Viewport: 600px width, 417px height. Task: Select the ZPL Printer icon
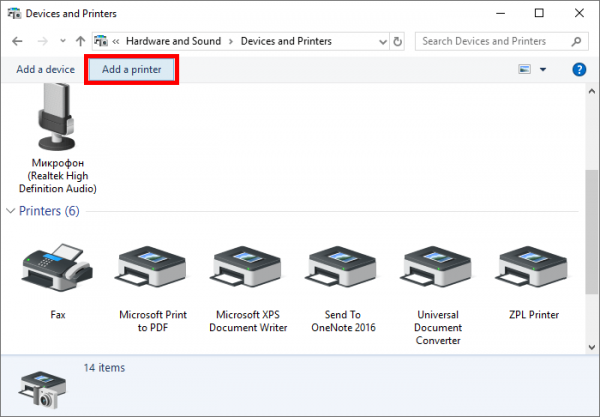(x=533, y=267)
